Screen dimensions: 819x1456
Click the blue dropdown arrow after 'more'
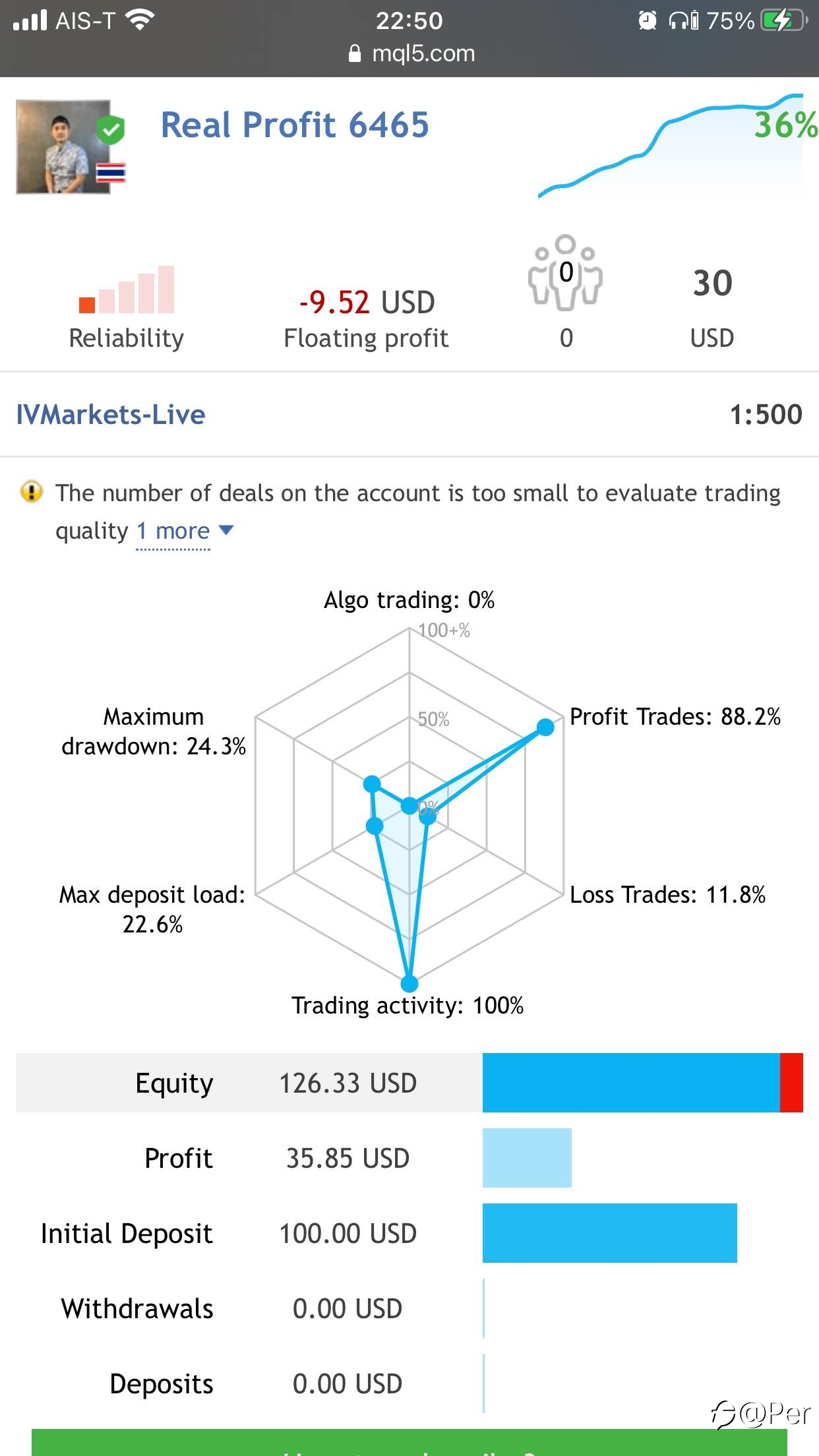[x=226, y=530]
